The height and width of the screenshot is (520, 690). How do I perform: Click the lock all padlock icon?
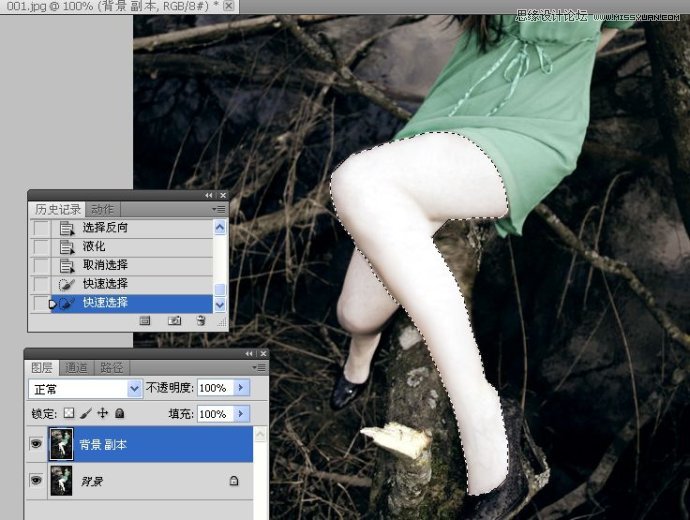119,413
